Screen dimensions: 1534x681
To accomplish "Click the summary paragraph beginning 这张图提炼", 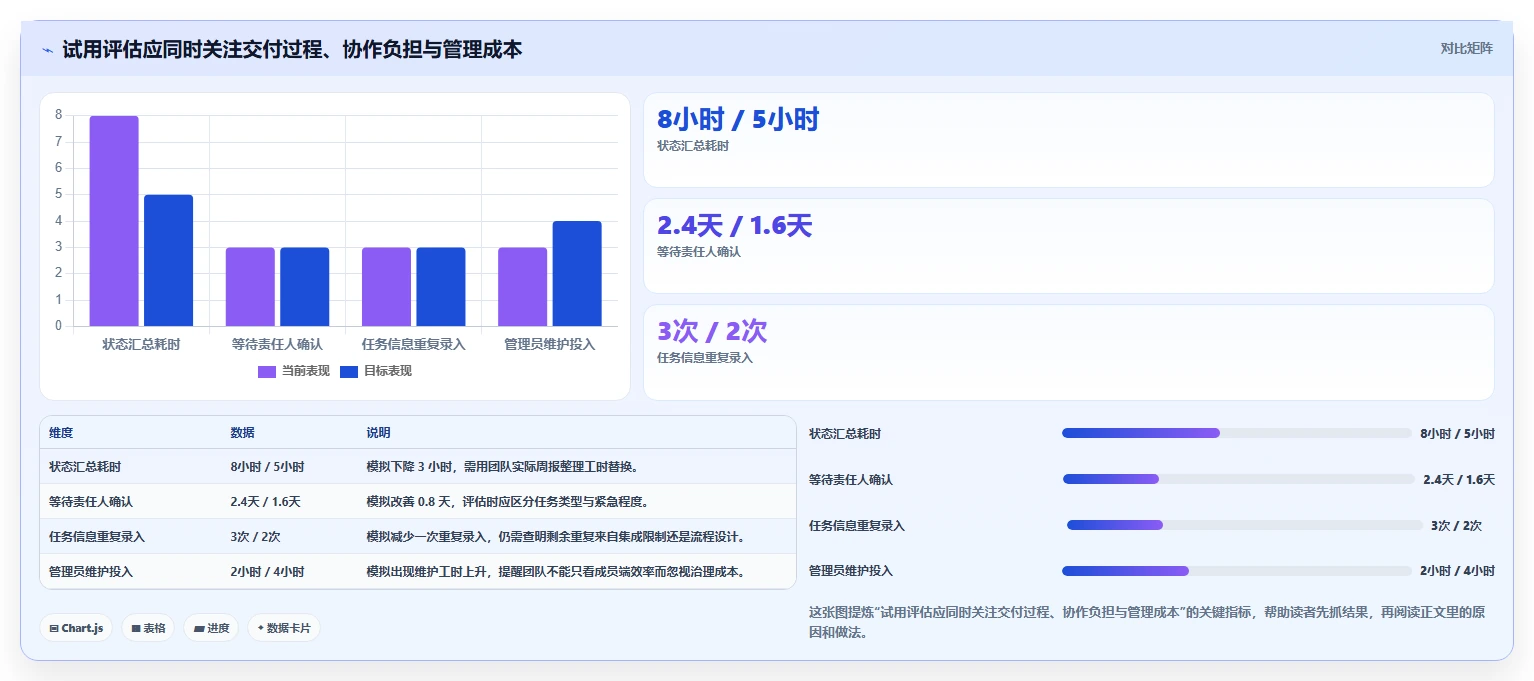I will [1147, 622].
